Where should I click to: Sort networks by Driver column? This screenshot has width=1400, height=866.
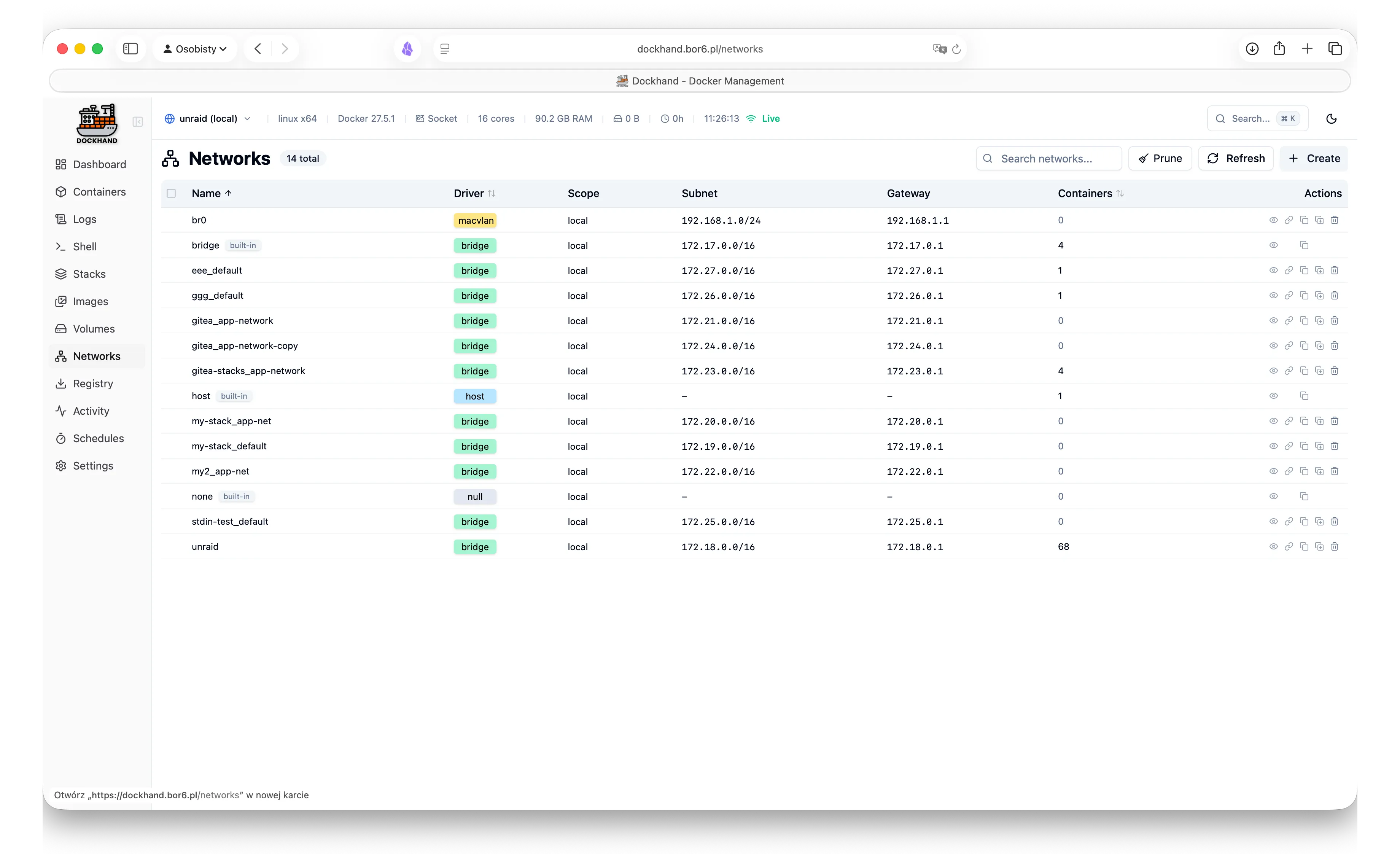coord(474,193)
